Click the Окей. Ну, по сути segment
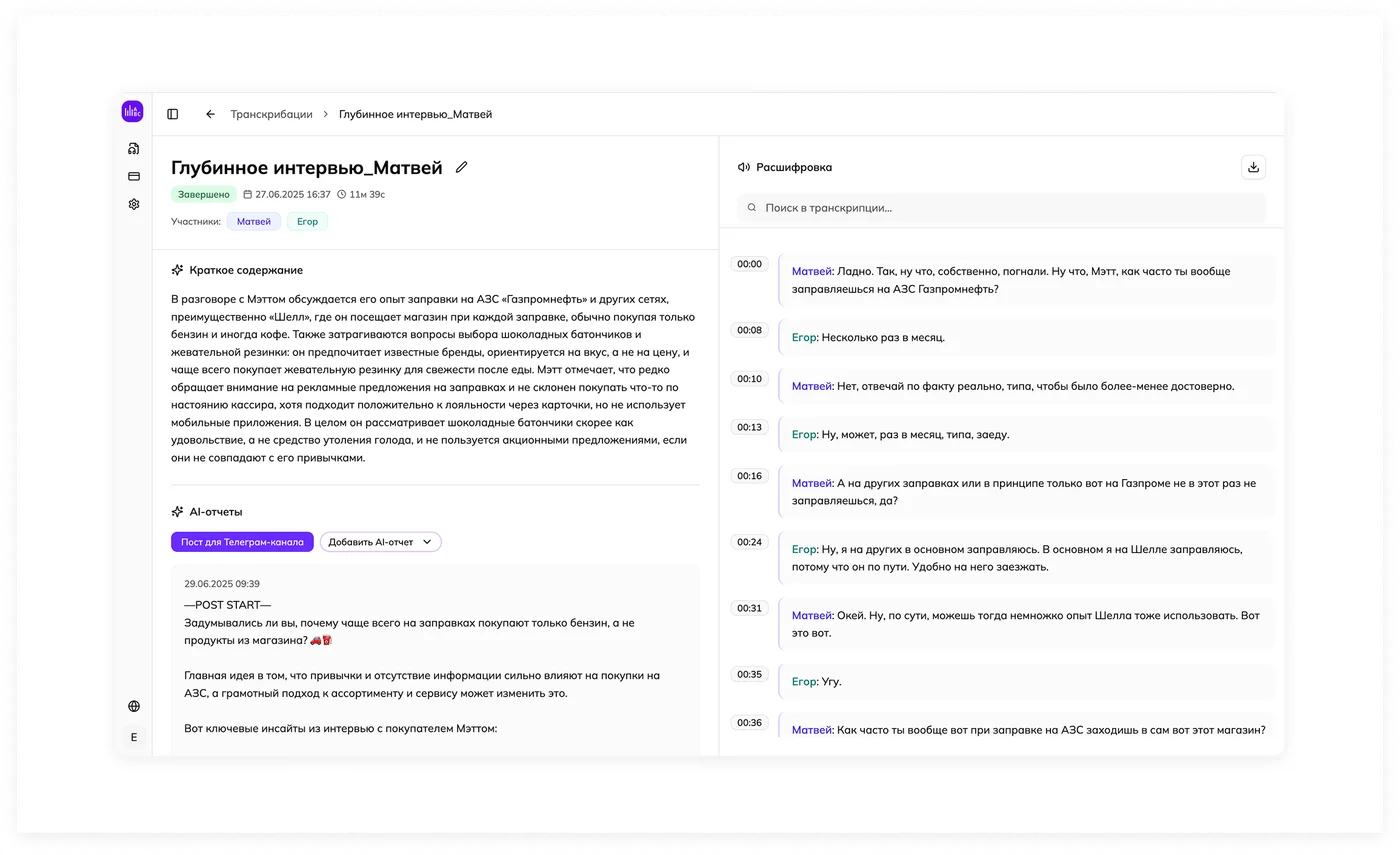 pos(1026,624)
